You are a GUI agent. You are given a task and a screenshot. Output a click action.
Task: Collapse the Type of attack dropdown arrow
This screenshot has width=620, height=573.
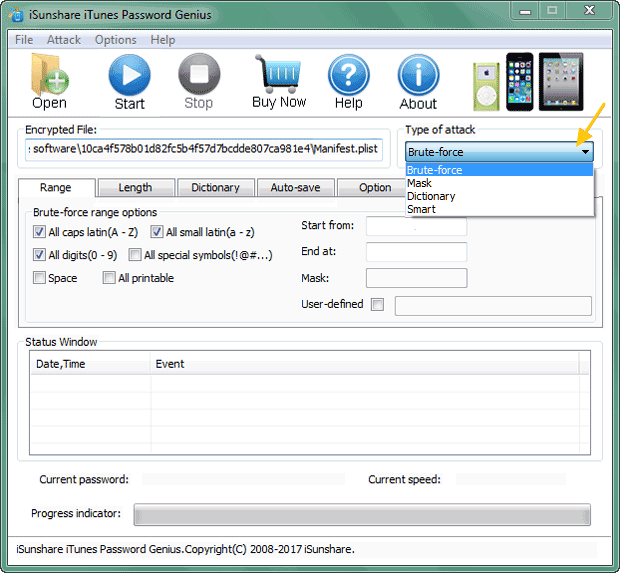pyautogui.click(x=585, y=152)
